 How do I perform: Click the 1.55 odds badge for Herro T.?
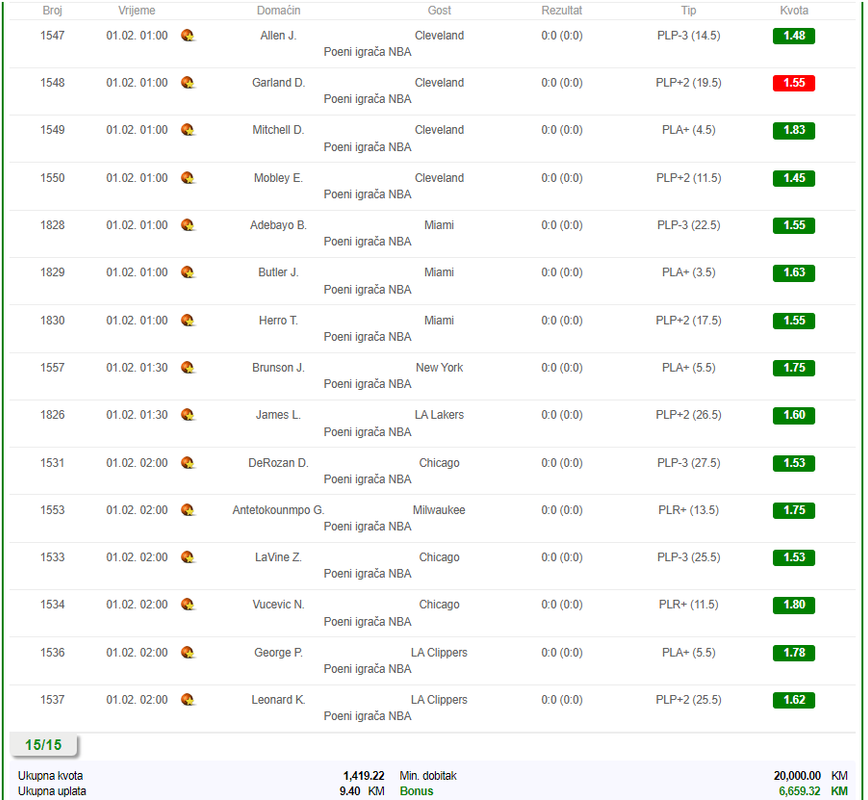[x=794, y=321]
